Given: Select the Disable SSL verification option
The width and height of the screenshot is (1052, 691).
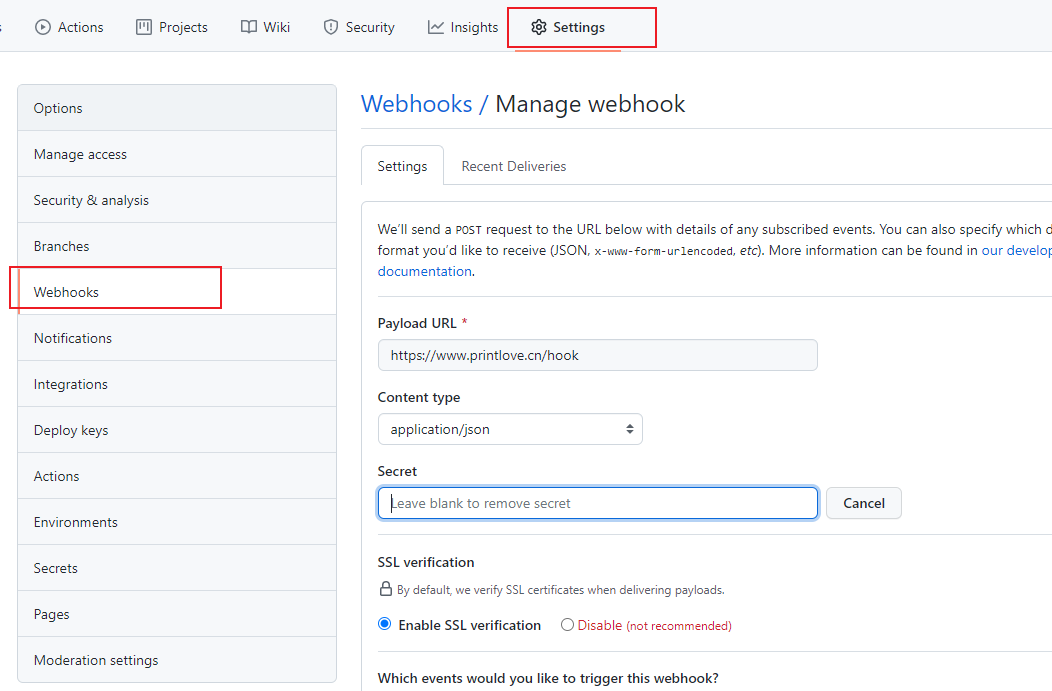Looking at the screenshot, I should tap(567, 623).
